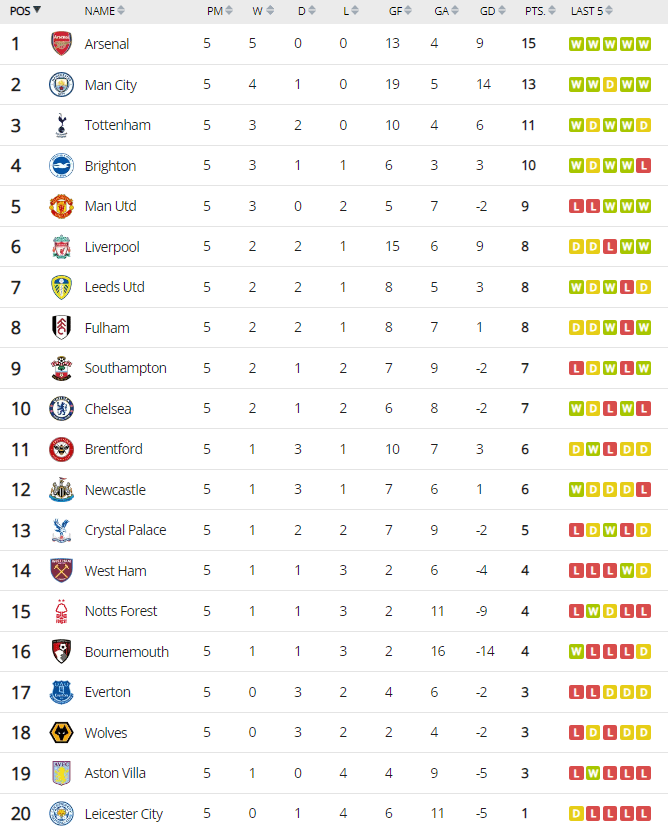Click the Bournemouth club crest
Screen dimensions: 668x832
61,652
